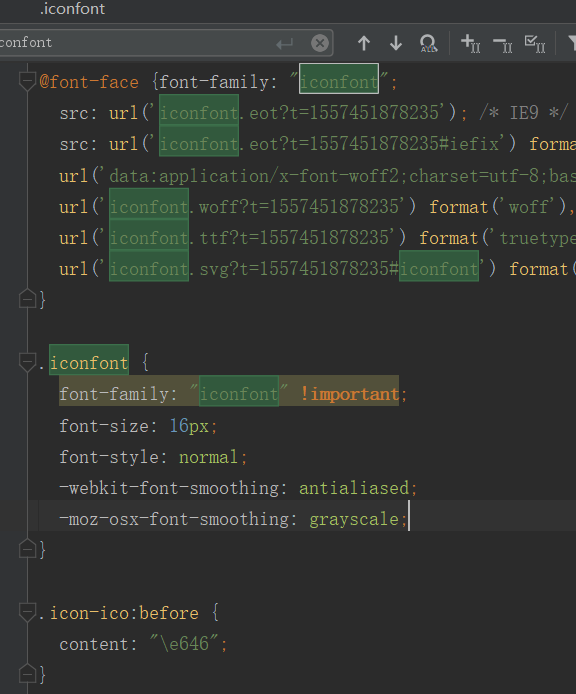Toggle the select all occurrences checkbox icon
The image size is (576, 694).
(535, 44)
